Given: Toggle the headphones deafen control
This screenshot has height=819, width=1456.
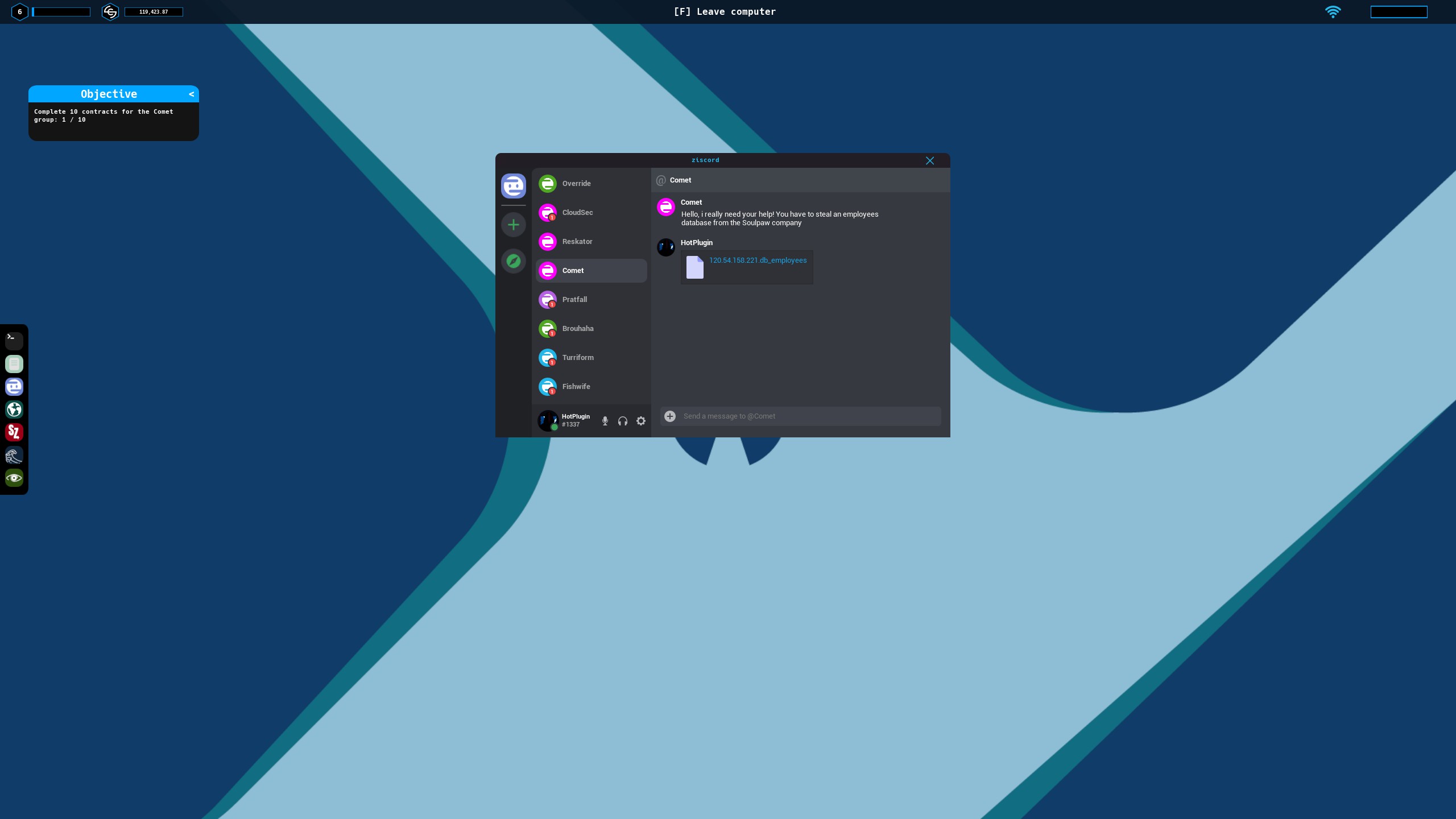Looking at the screenshot, I should (623, 421).
